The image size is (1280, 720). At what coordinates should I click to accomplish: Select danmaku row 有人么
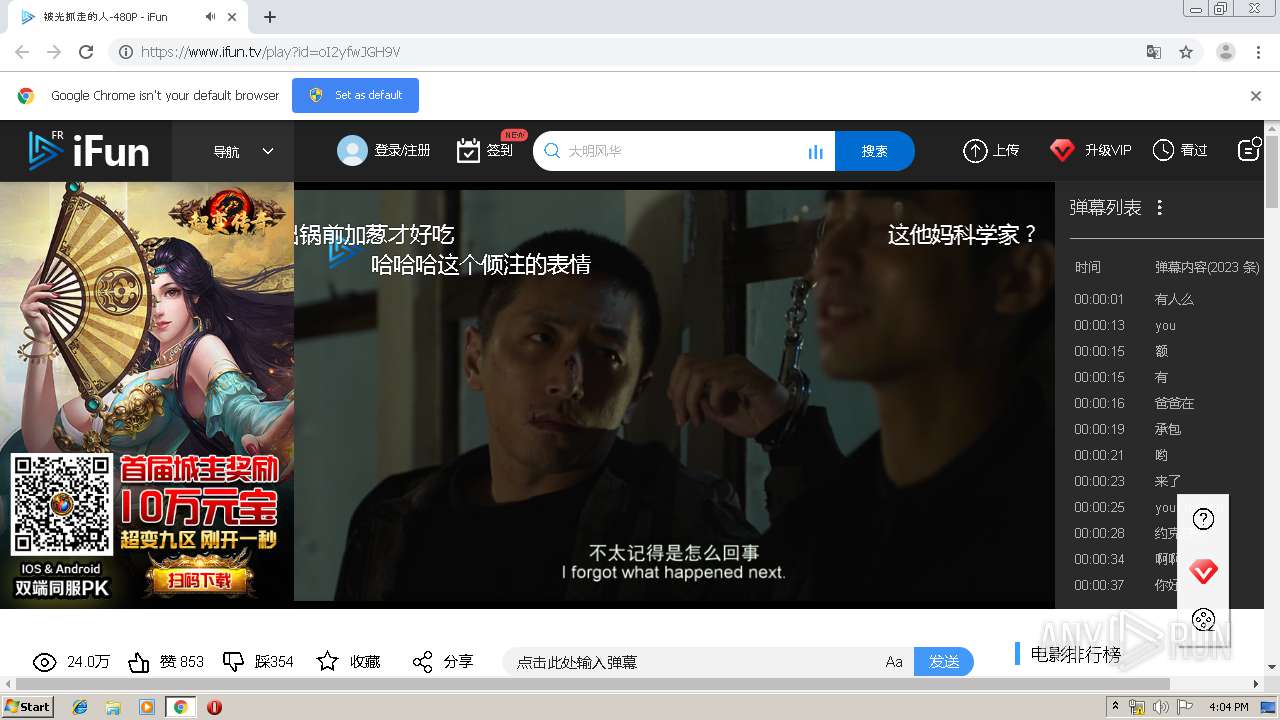[x=1174, y=299]
